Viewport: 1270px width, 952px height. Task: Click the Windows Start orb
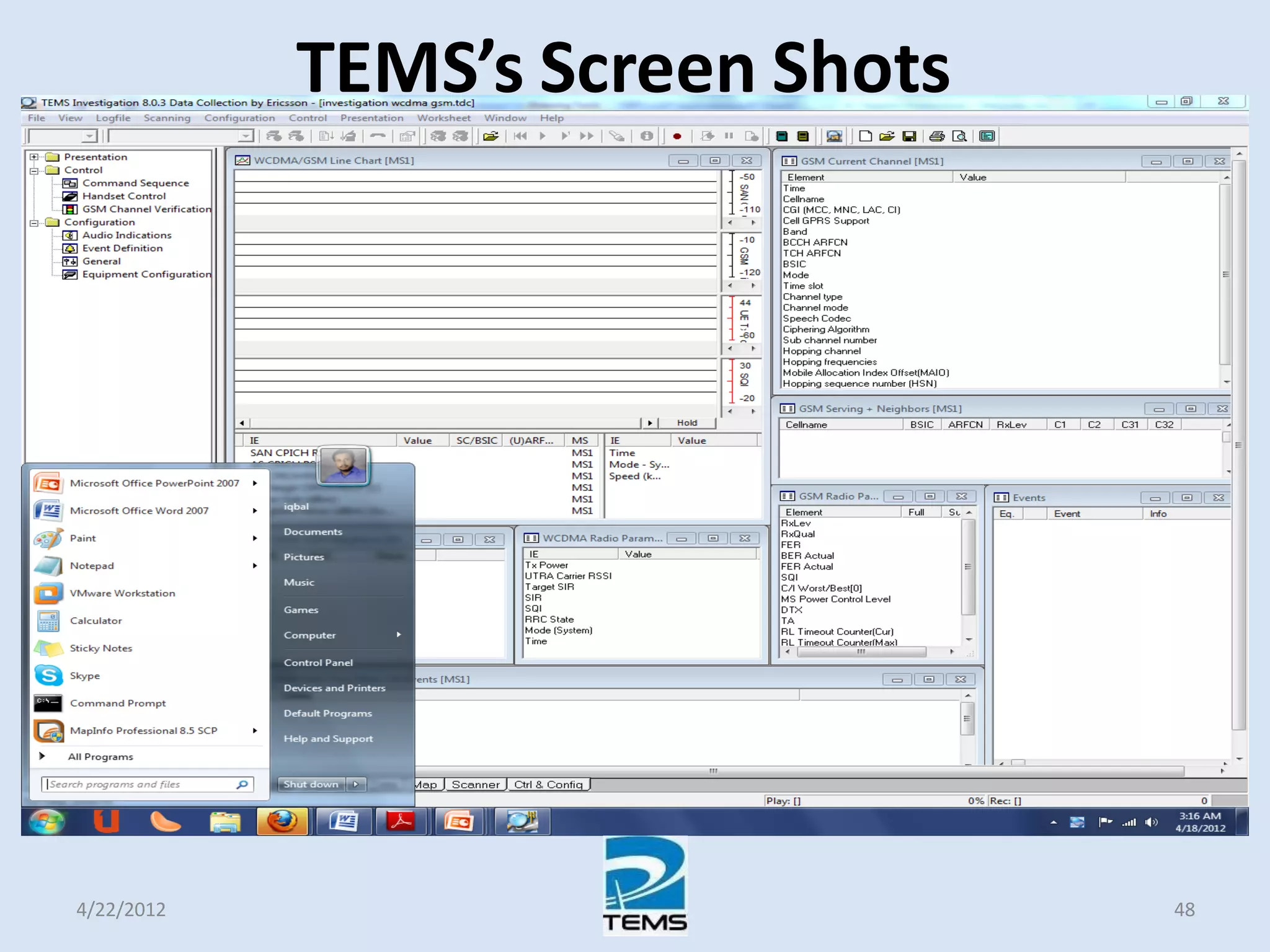click(x=47, y=822)
